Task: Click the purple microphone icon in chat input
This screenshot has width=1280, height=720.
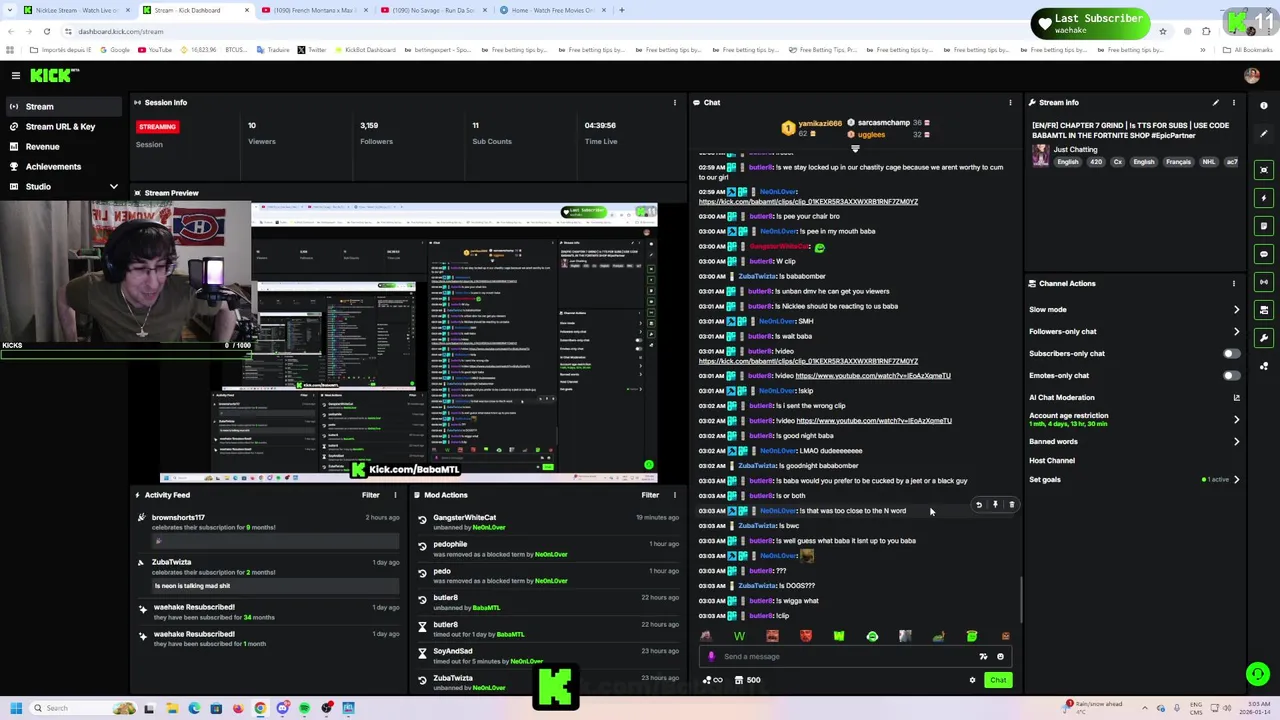Action: (711, 657)
